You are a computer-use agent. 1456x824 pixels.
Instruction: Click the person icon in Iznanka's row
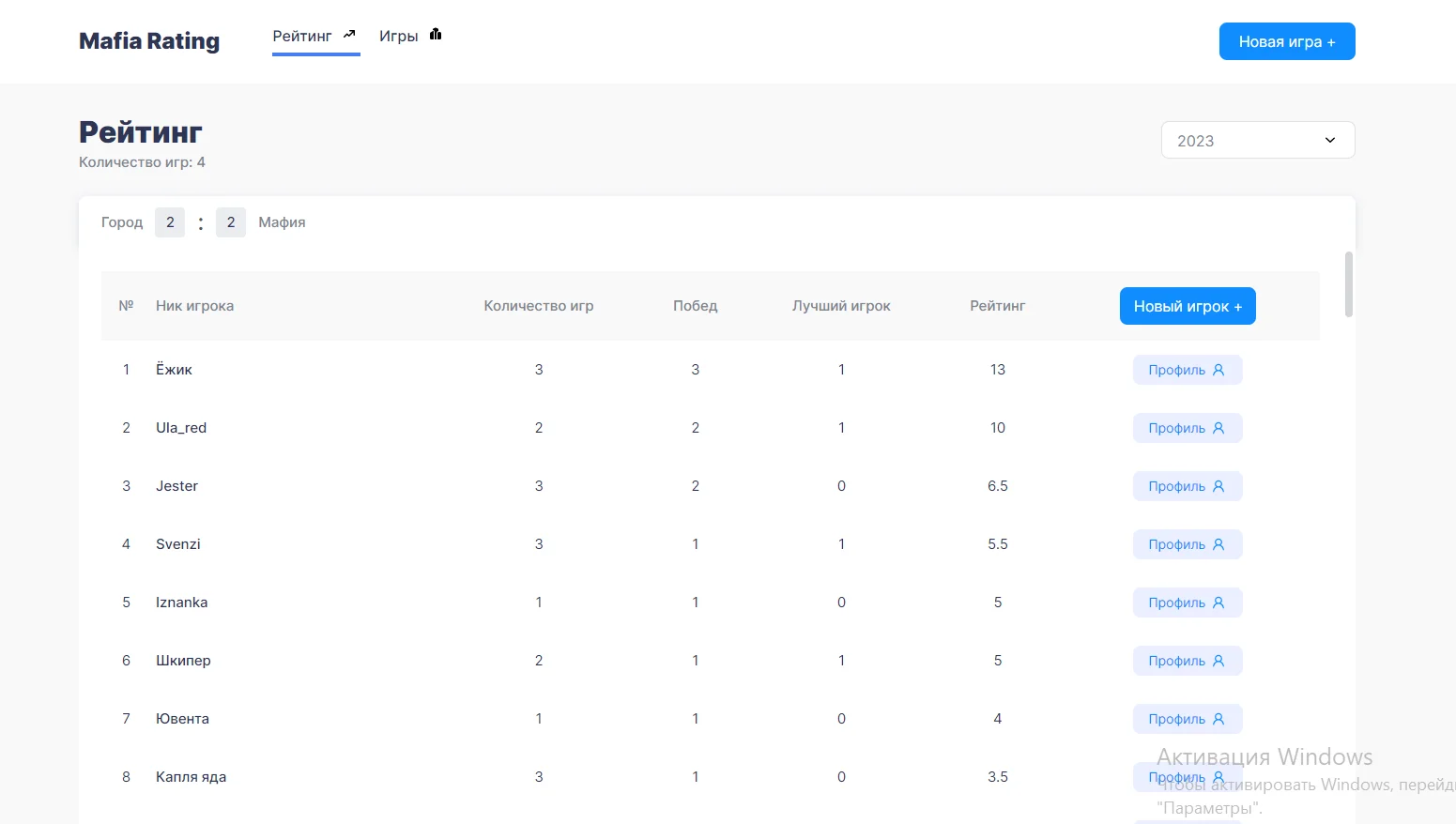[1218, 603]
